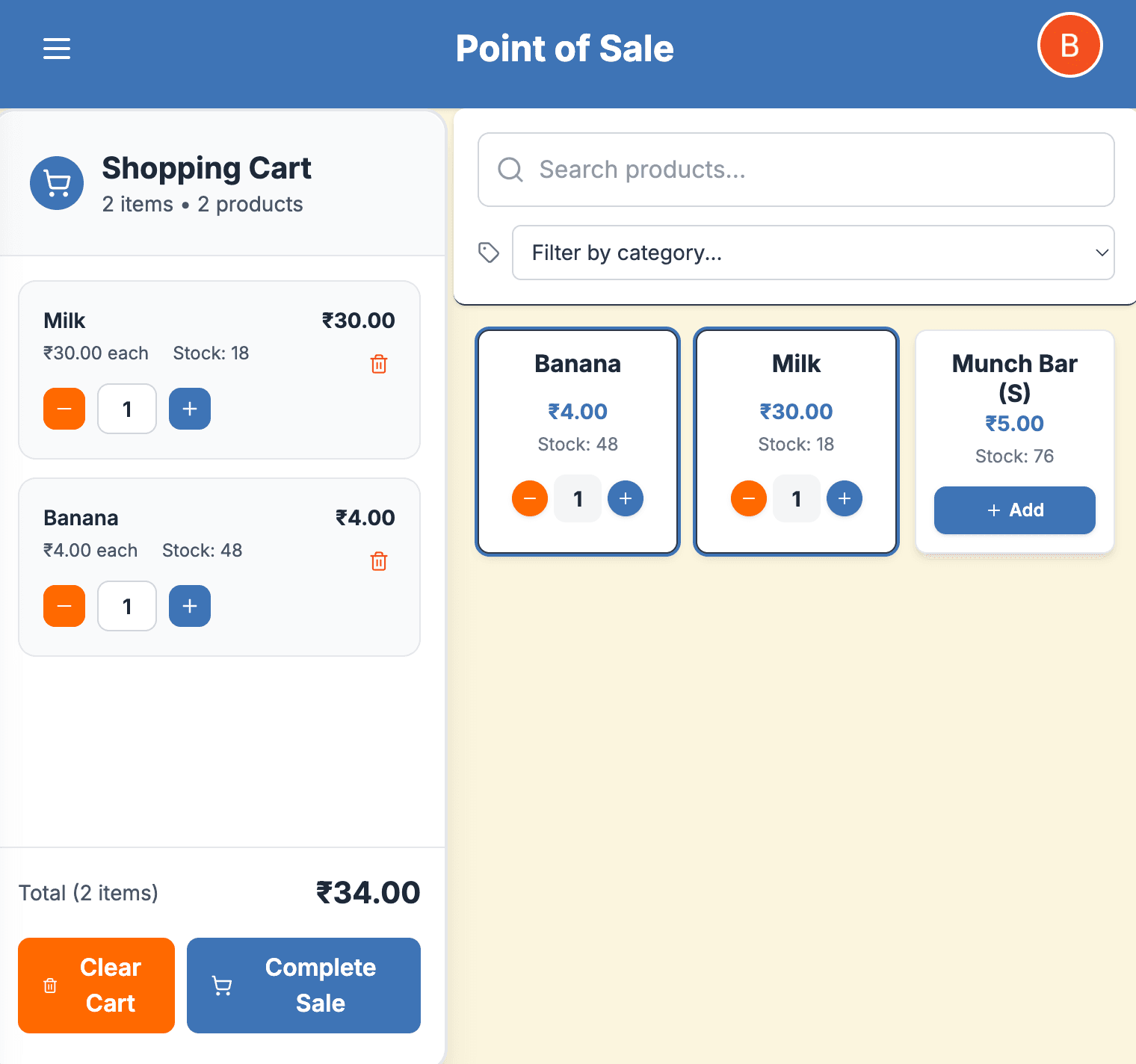Delete Milk from the shopping cart
1136x1064 pixels.
tap(379, 364)
